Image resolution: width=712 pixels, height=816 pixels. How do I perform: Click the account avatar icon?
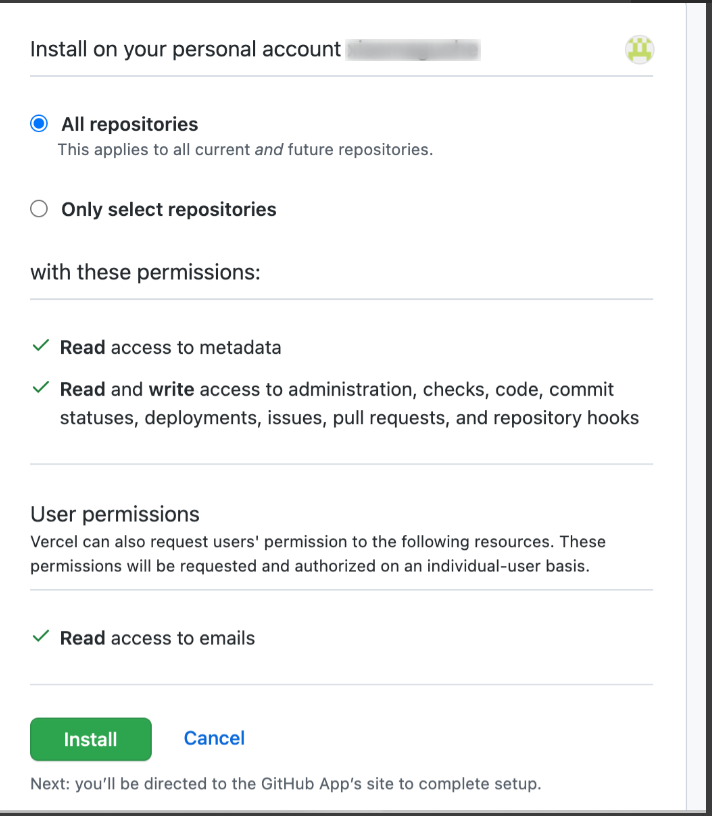point(640,49)
